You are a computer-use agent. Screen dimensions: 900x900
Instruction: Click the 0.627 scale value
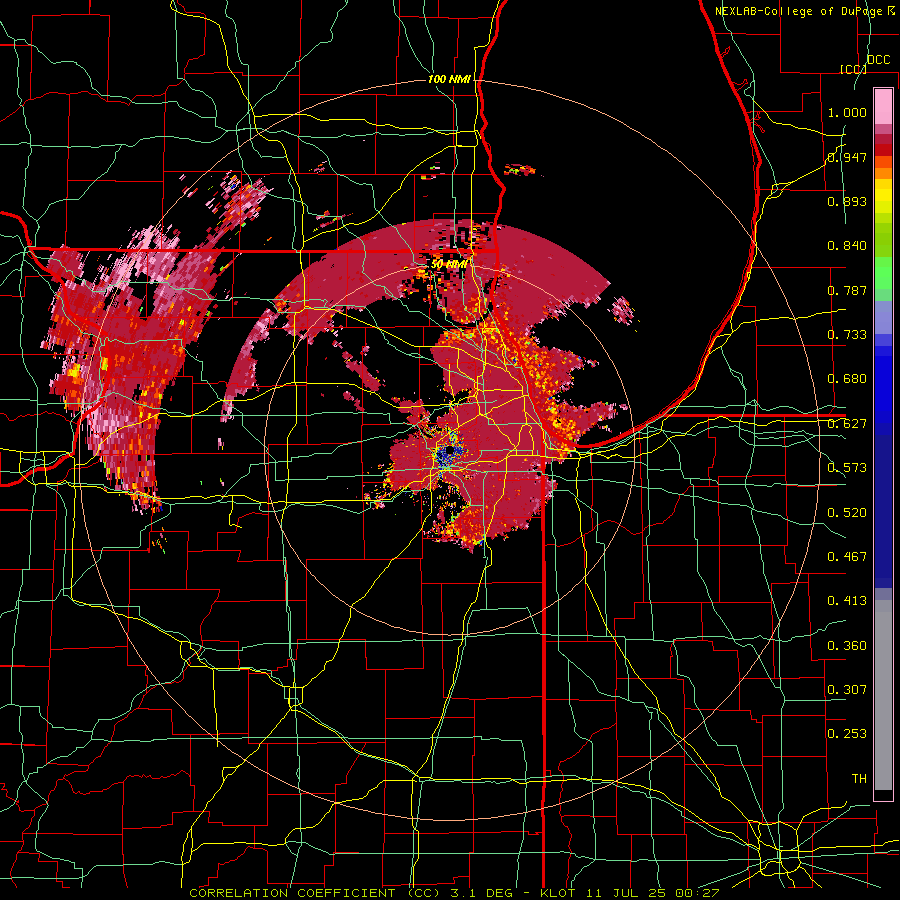pyautogui.click(x=847, y=424)
